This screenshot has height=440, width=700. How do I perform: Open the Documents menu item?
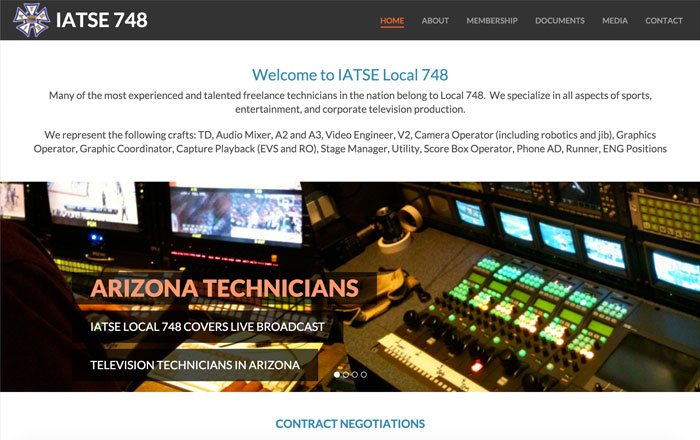560,21
